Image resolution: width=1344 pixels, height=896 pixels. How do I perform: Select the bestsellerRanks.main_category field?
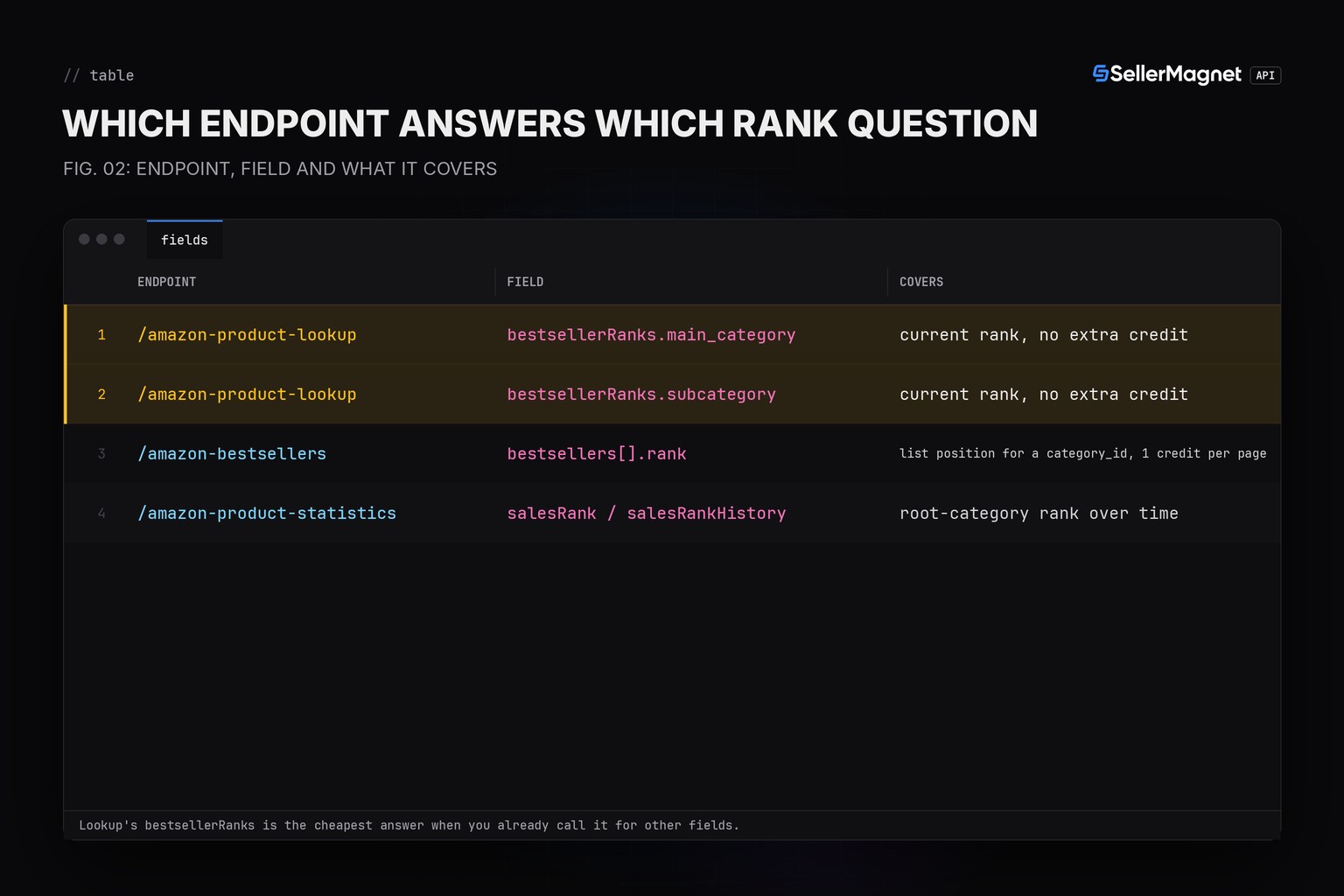click(x=651, y=335)
